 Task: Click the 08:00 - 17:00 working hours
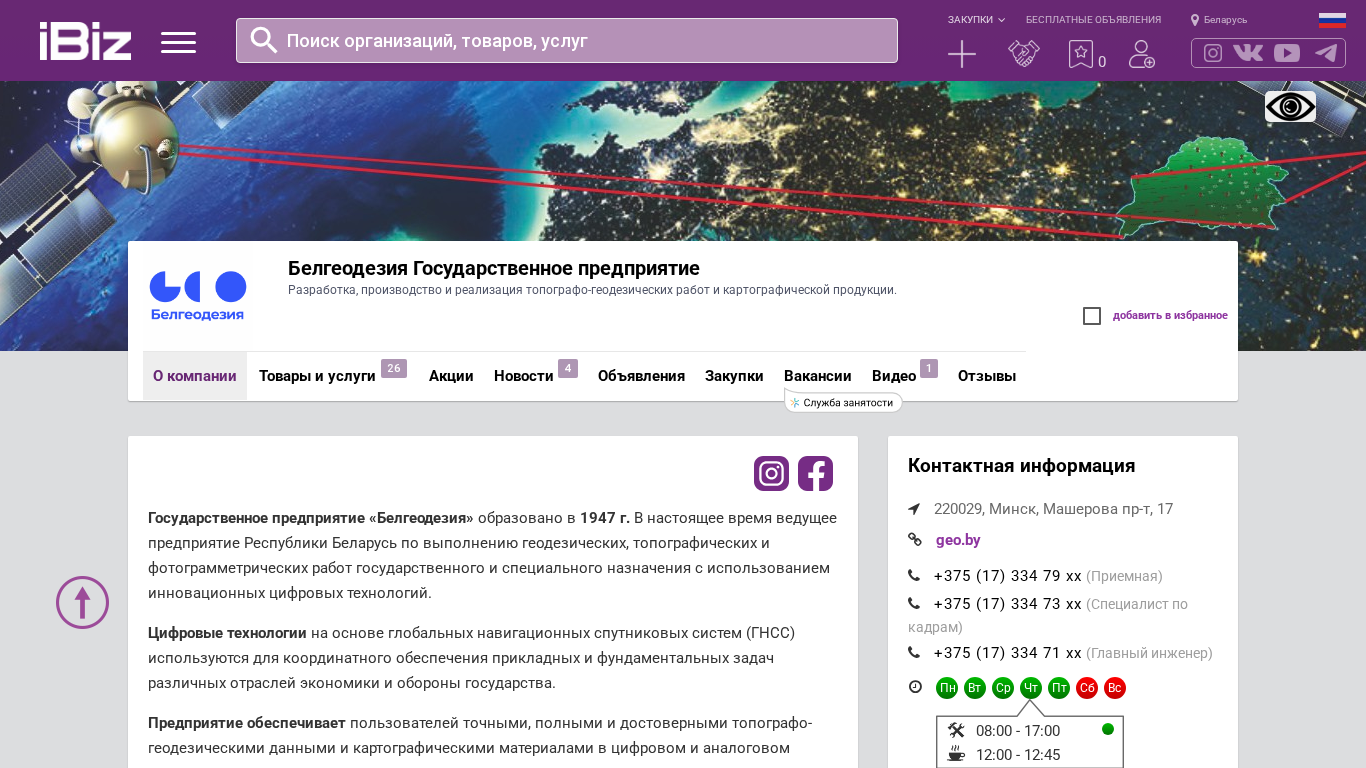point(1018,731)
